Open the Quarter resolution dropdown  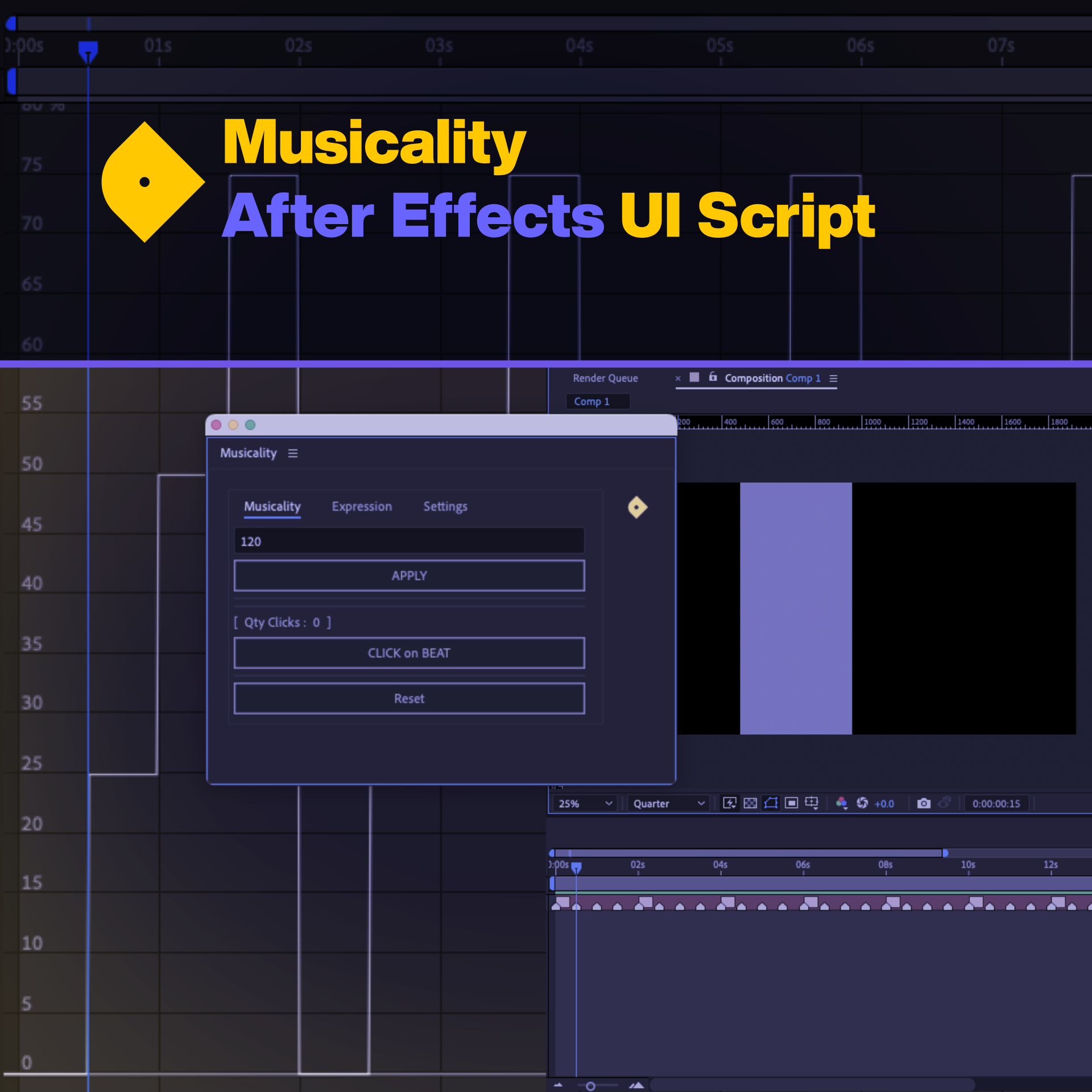[x=668, y=804]
